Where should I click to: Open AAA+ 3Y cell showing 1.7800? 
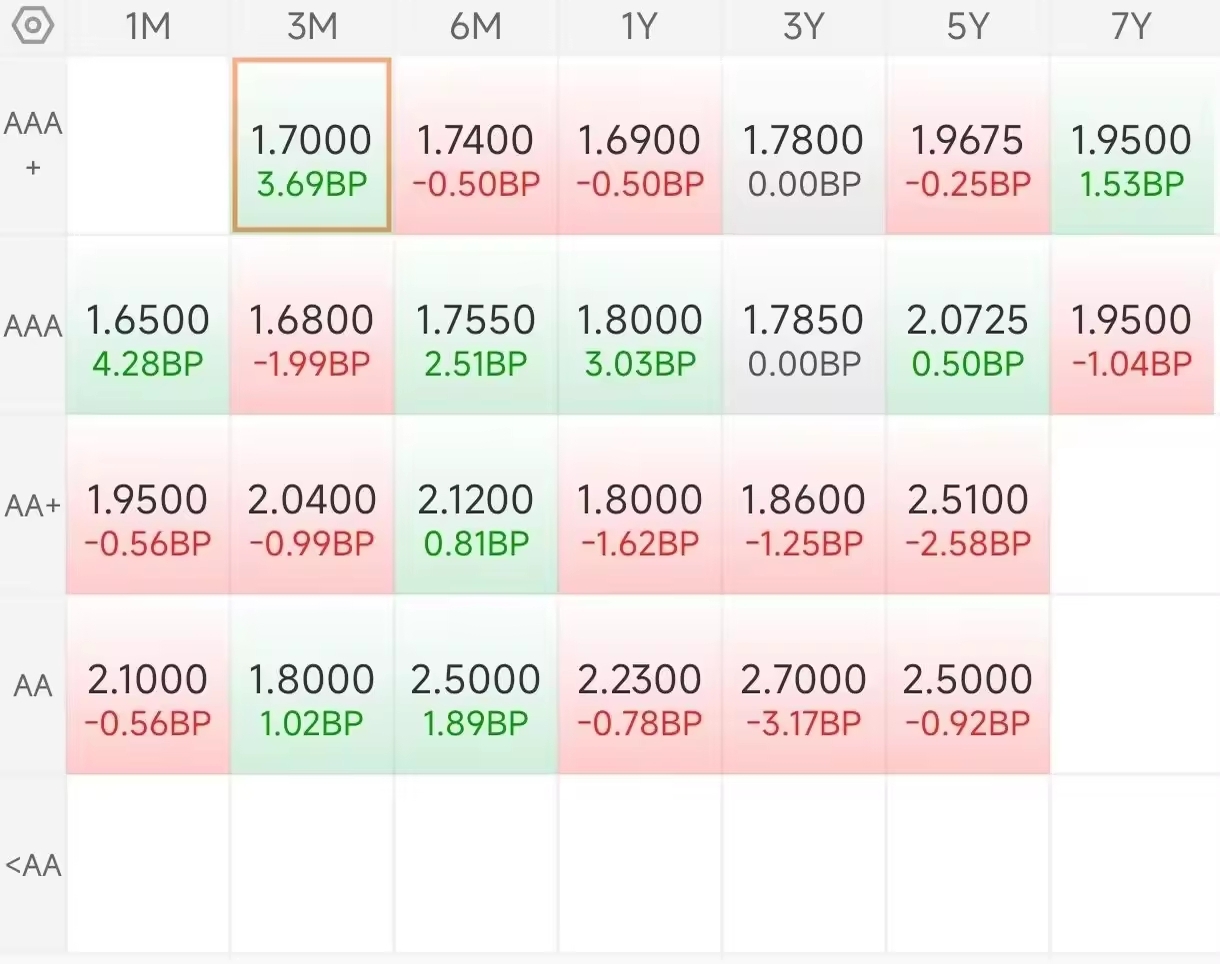804,146
